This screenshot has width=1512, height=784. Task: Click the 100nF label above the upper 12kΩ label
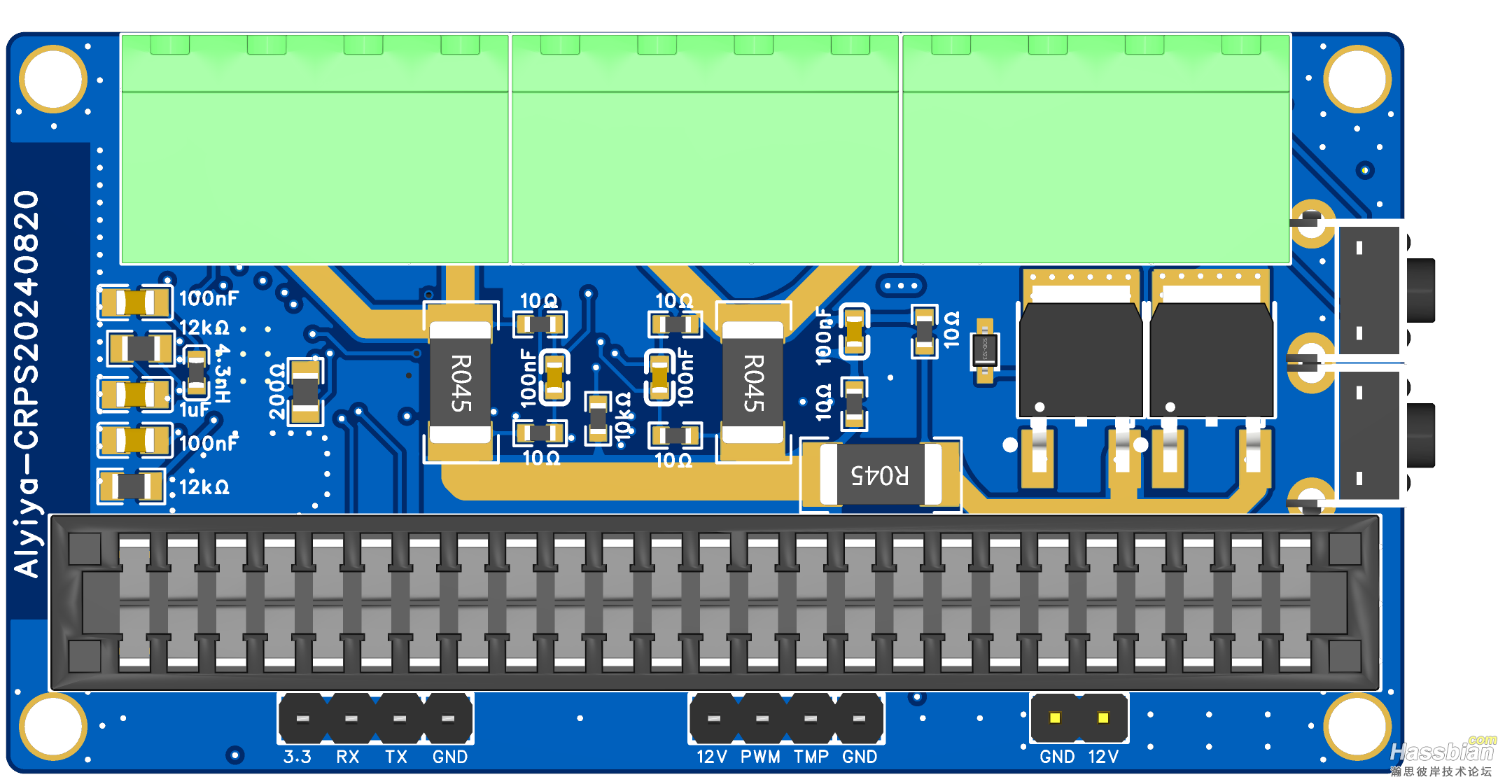point(209,299)
